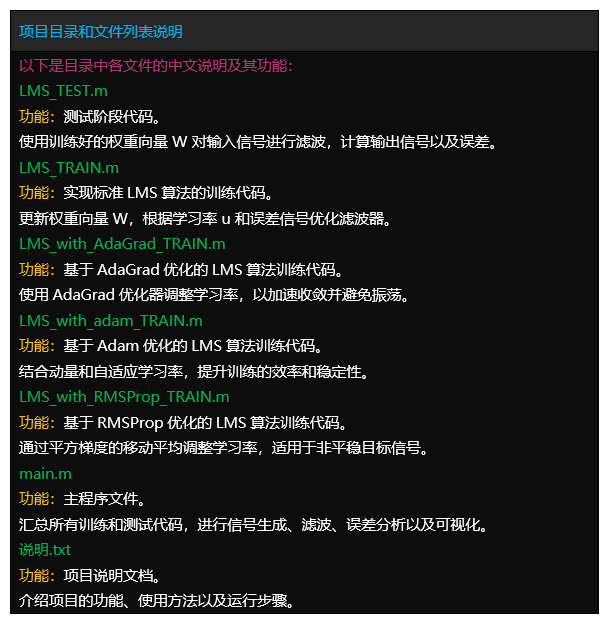Select the LMS_TRAIN.m file name
Viewport: 609px width, 624px height.
69,168
